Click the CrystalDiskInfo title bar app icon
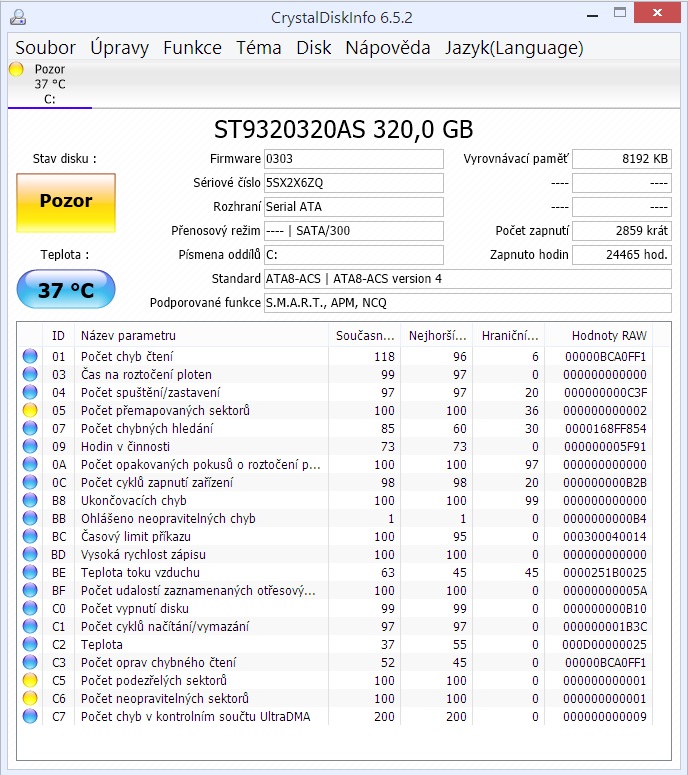The width and height of the screenshot is (688, 775). (x=18, y=17)
